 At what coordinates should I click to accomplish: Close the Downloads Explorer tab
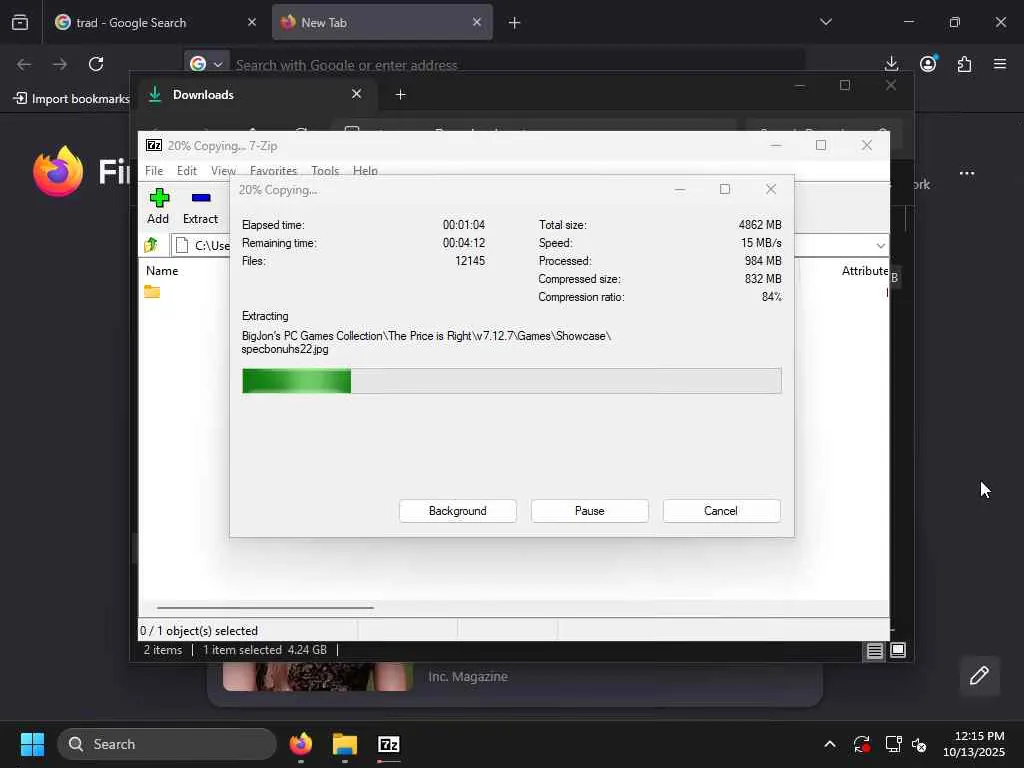[x=357, y=94]
